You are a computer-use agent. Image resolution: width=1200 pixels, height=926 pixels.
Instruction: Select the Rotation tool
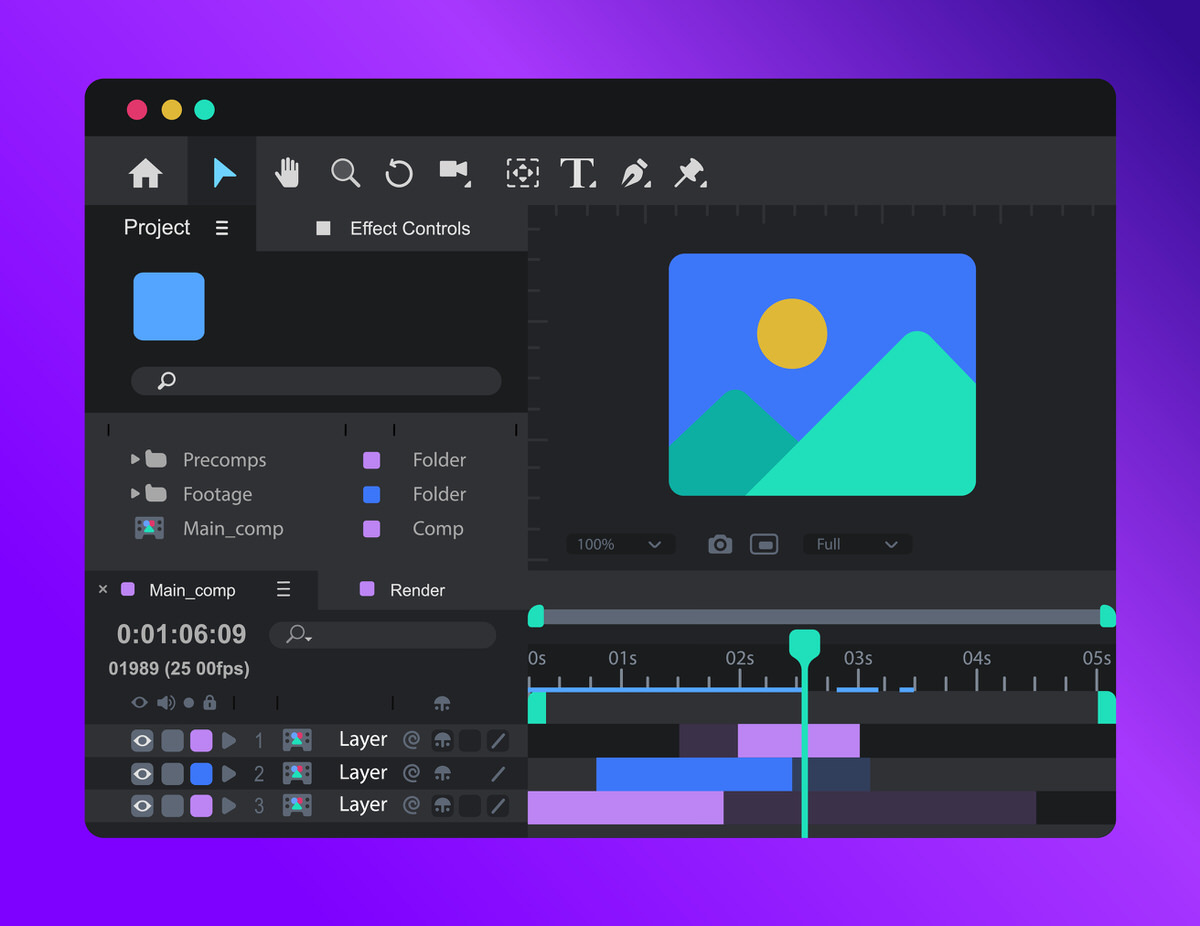(399, 173)
